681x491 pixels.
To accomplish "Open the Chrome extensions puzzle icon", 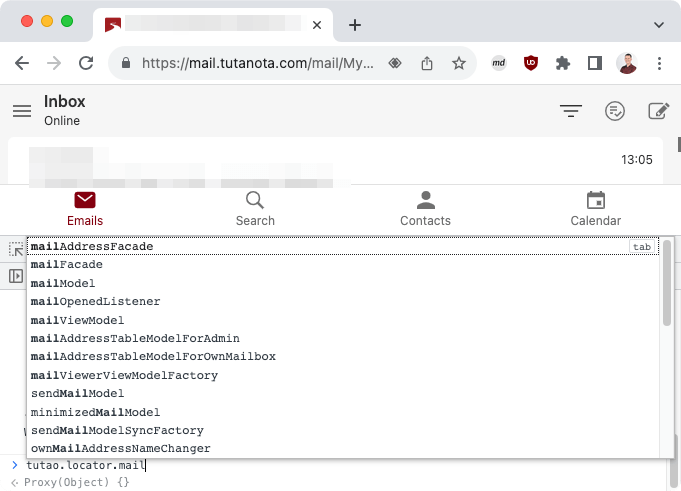I will [x=562, y=63].
